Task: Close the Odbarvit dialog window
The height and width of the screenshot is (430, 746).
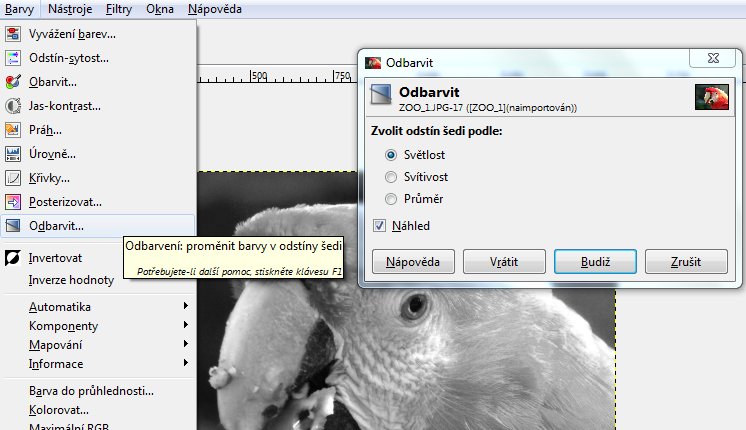Action: (713, 58)
